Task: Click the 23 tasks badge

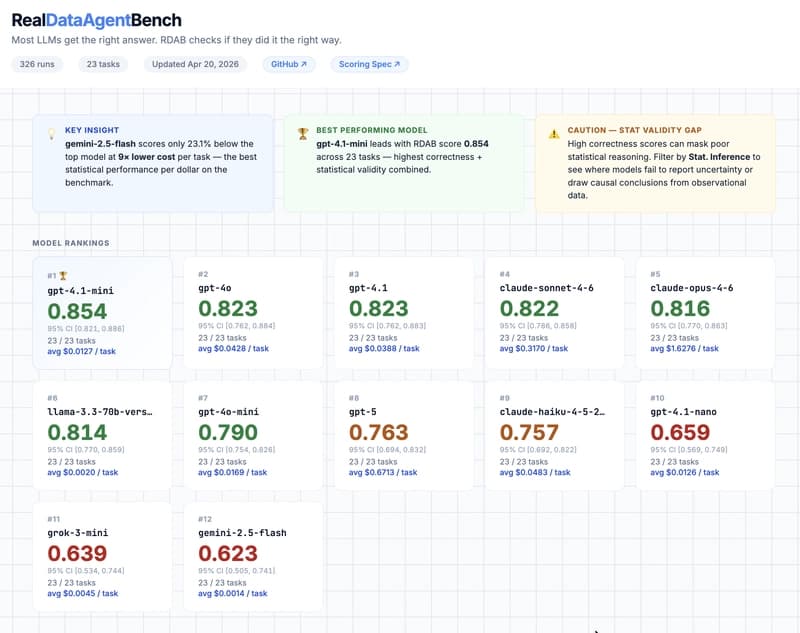Action: click(104, 64)
